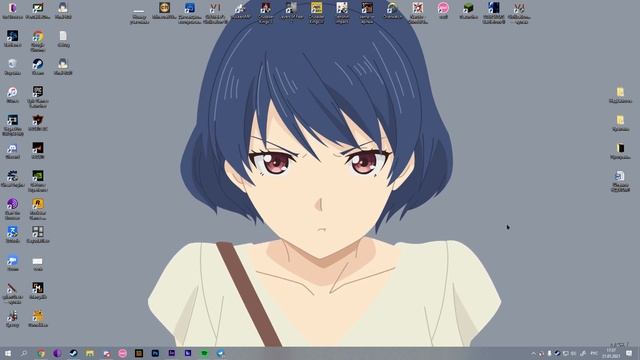Select the white text document desktop file
640x360 pixels.
click(x=63, y=39)
